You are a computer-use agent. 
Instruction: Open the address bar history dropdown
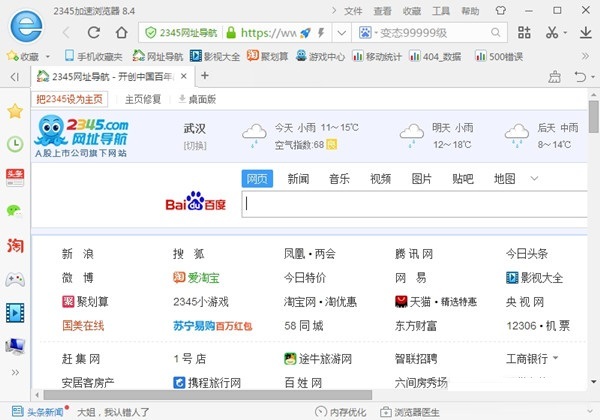341,33
